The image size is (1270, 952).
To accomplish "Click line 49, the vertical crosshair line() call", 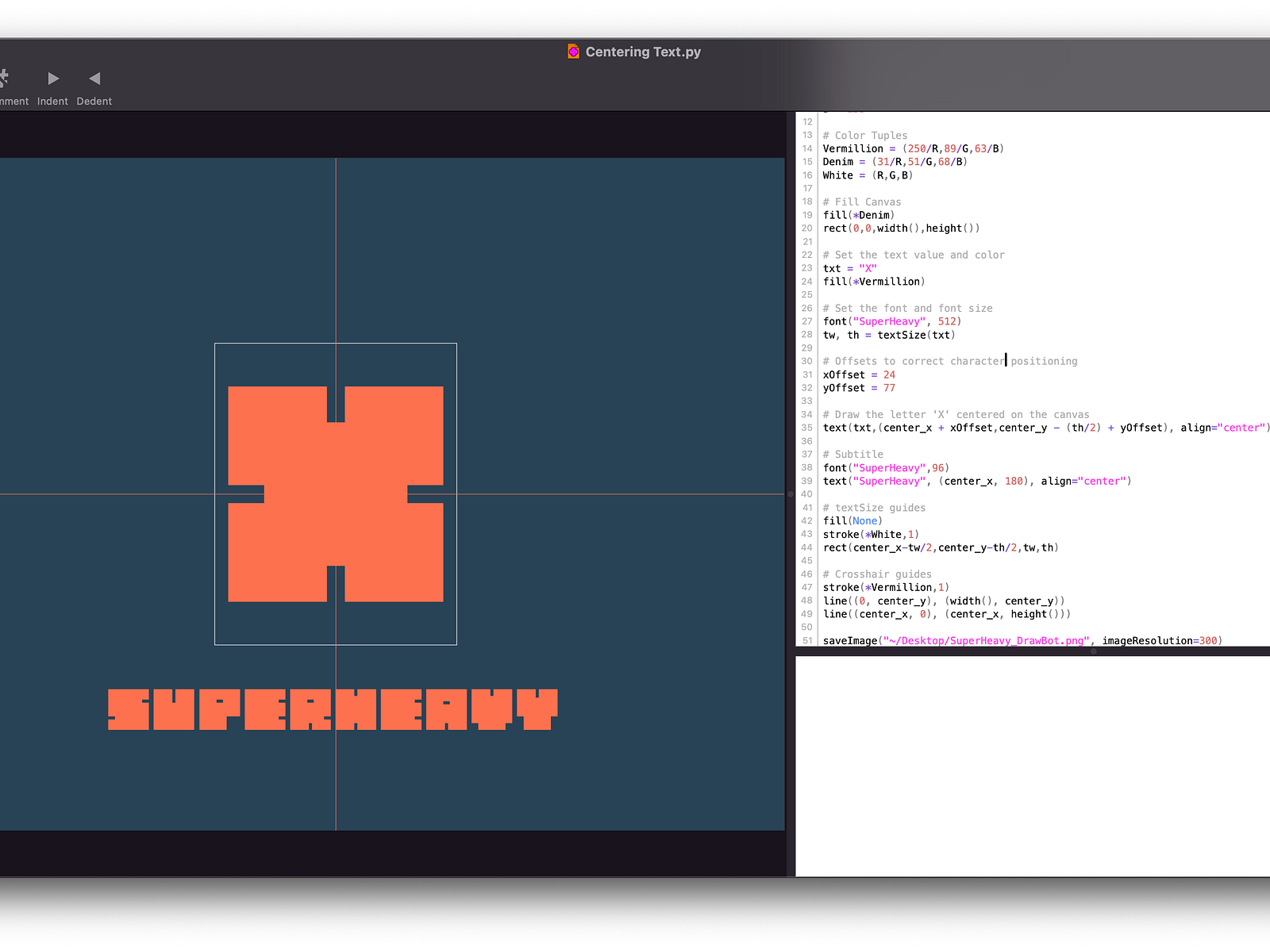I will (947, 614).
